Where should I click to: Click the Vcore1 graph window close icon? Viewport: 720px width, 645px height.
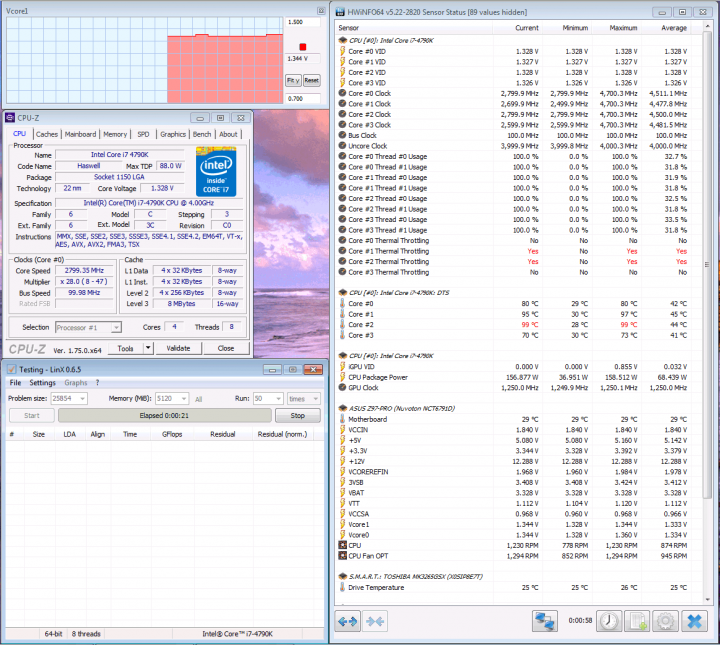tap(321, 11)
